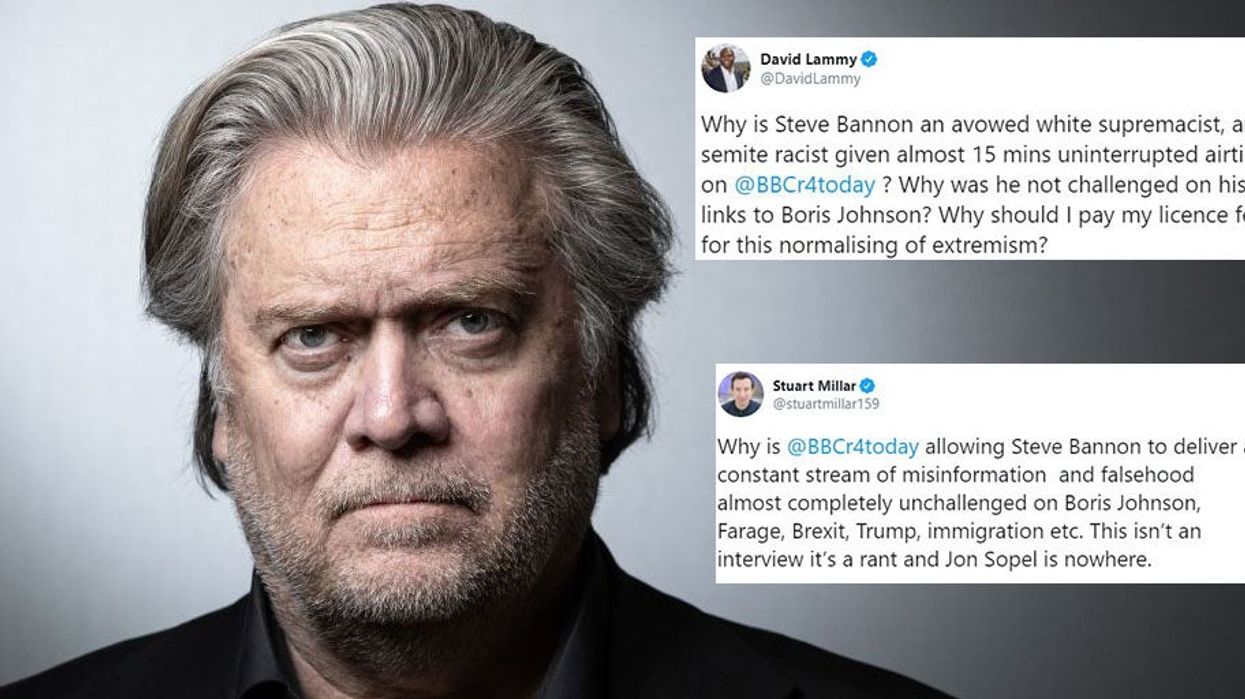Select the Stuart Millar display name
Image resolution: width=1245 pixels, height=699 pixels.
(x=814, y=385)
